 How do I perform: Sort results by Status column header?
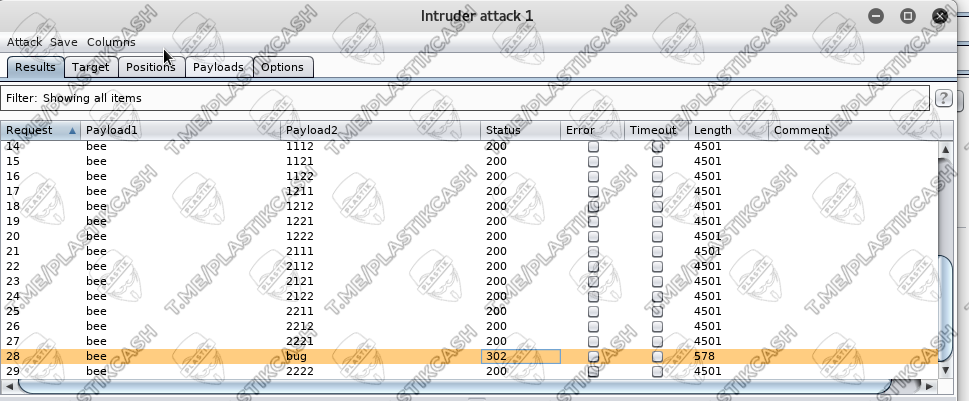518,131
